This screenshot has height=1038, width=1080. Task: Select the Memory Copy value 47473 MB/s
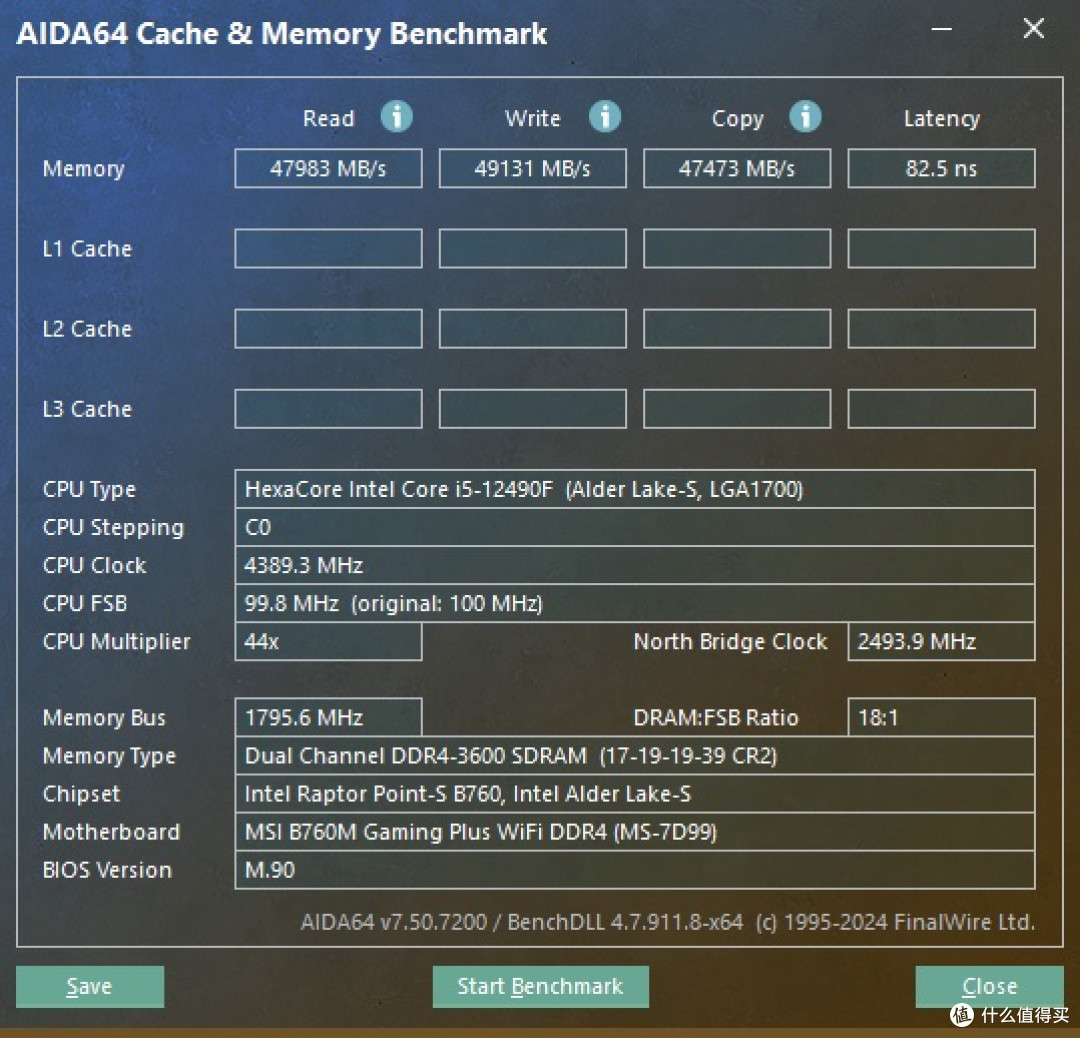coord(737,168)
